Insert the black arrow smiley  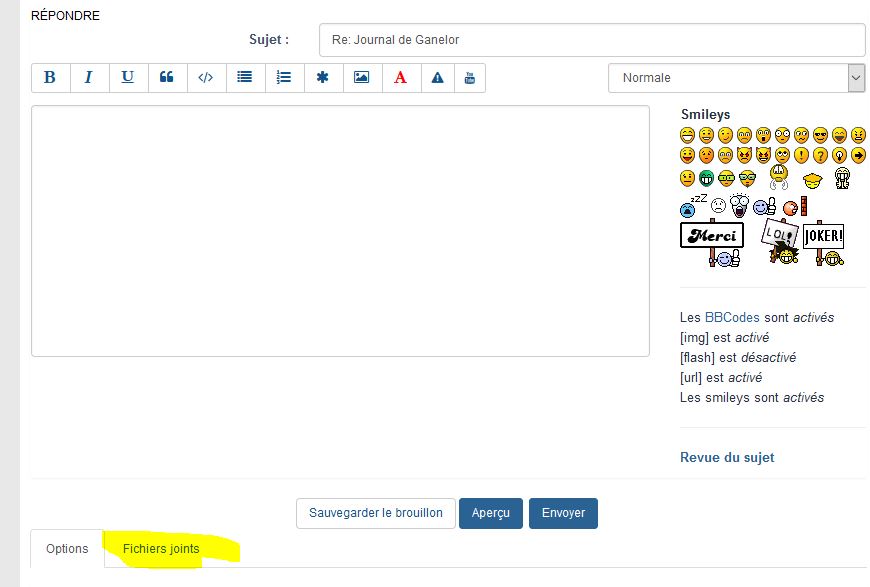pyautogui.click(x=858, y=155)
